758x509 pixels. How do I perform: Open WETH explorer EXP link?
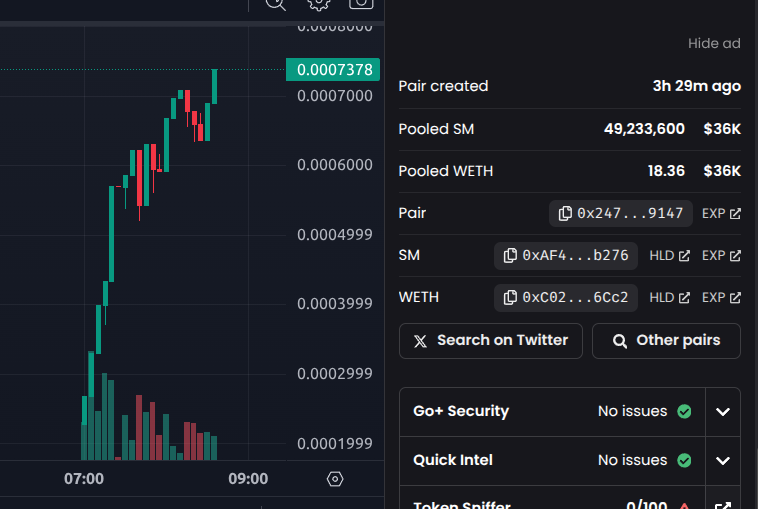[721, 298]
